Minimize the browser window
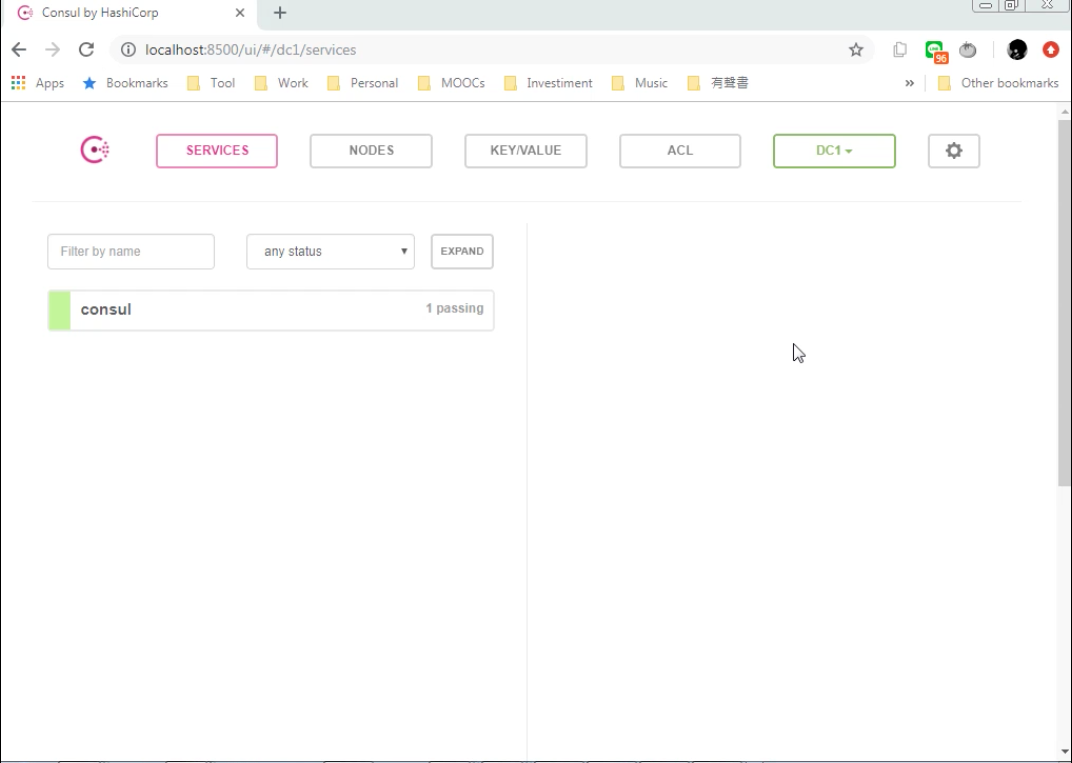Screen dimensions: 1072x763 (985, 5)
